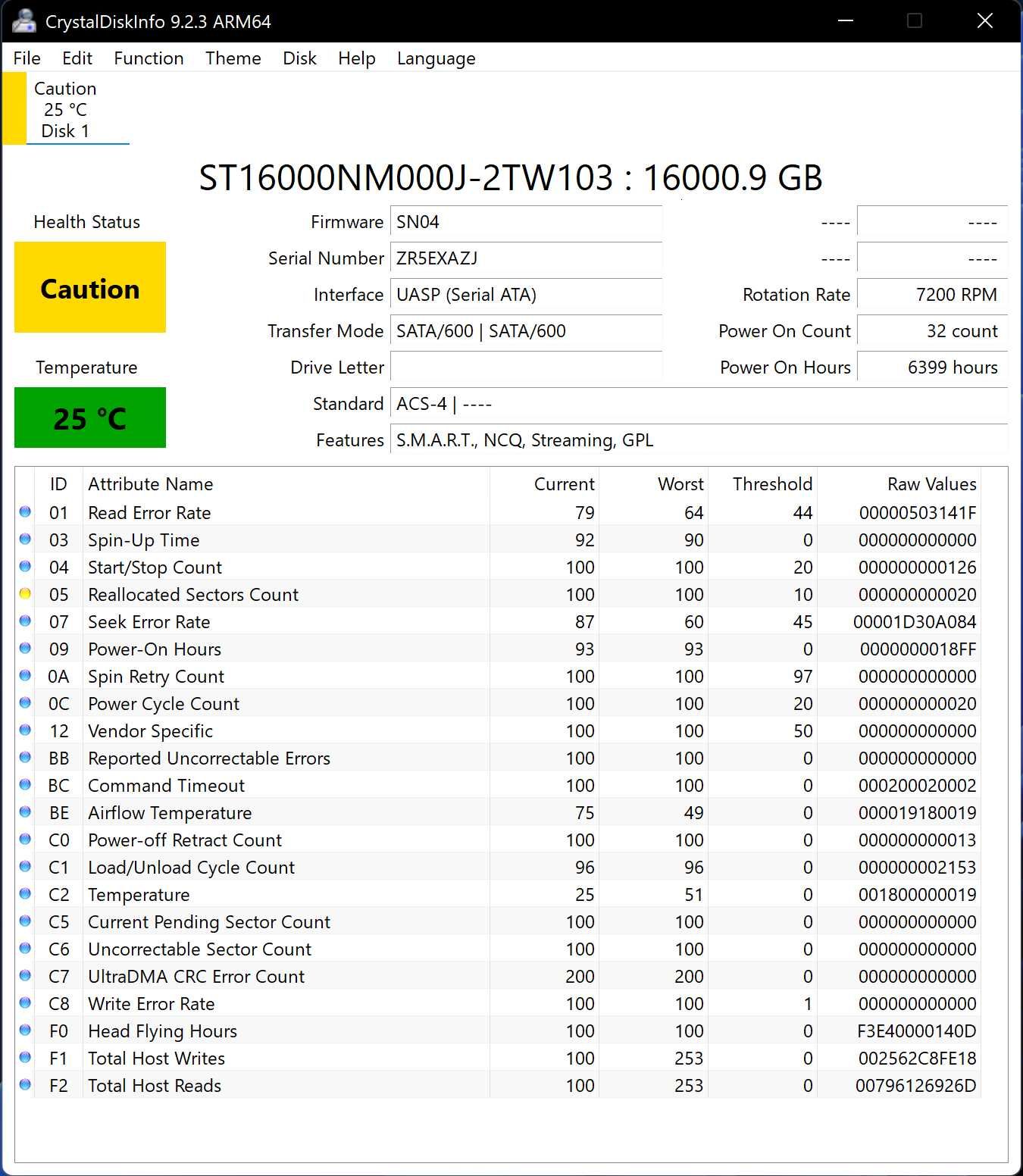Open the Function menu
This screenshot has height=1176, width=1023.
pos(149,58)
